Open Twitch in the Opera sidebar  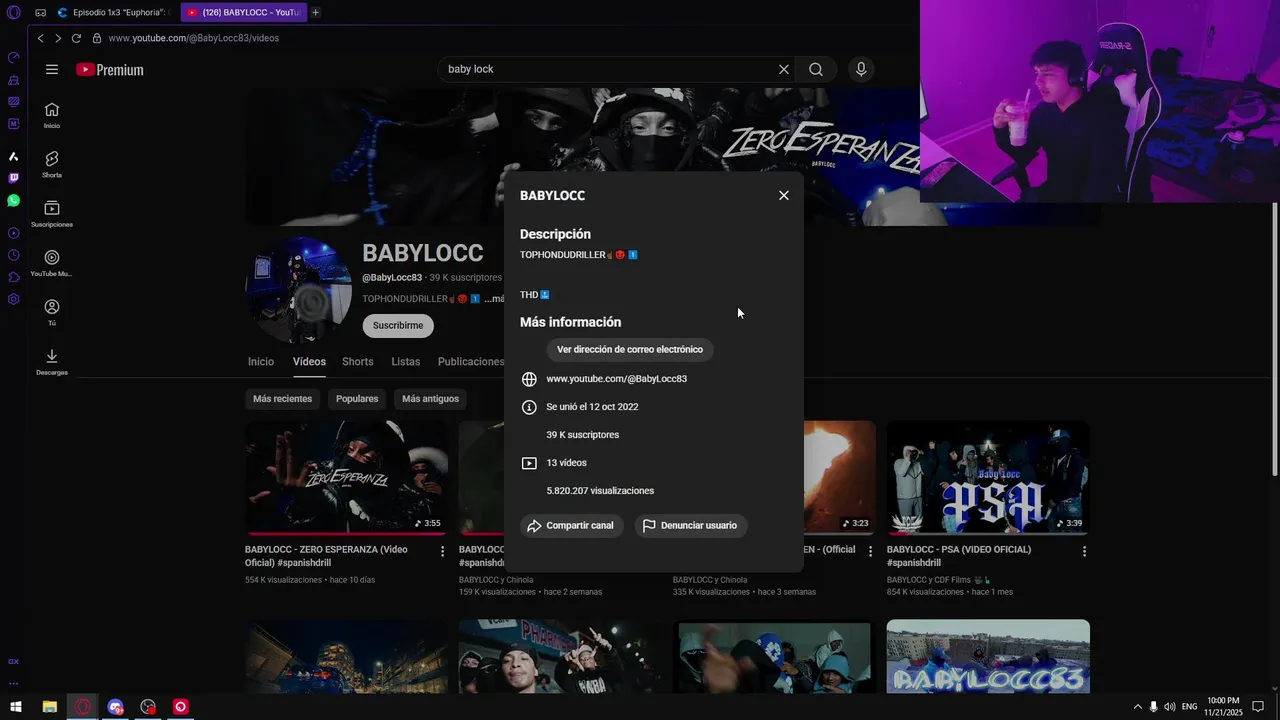[13, 179]
